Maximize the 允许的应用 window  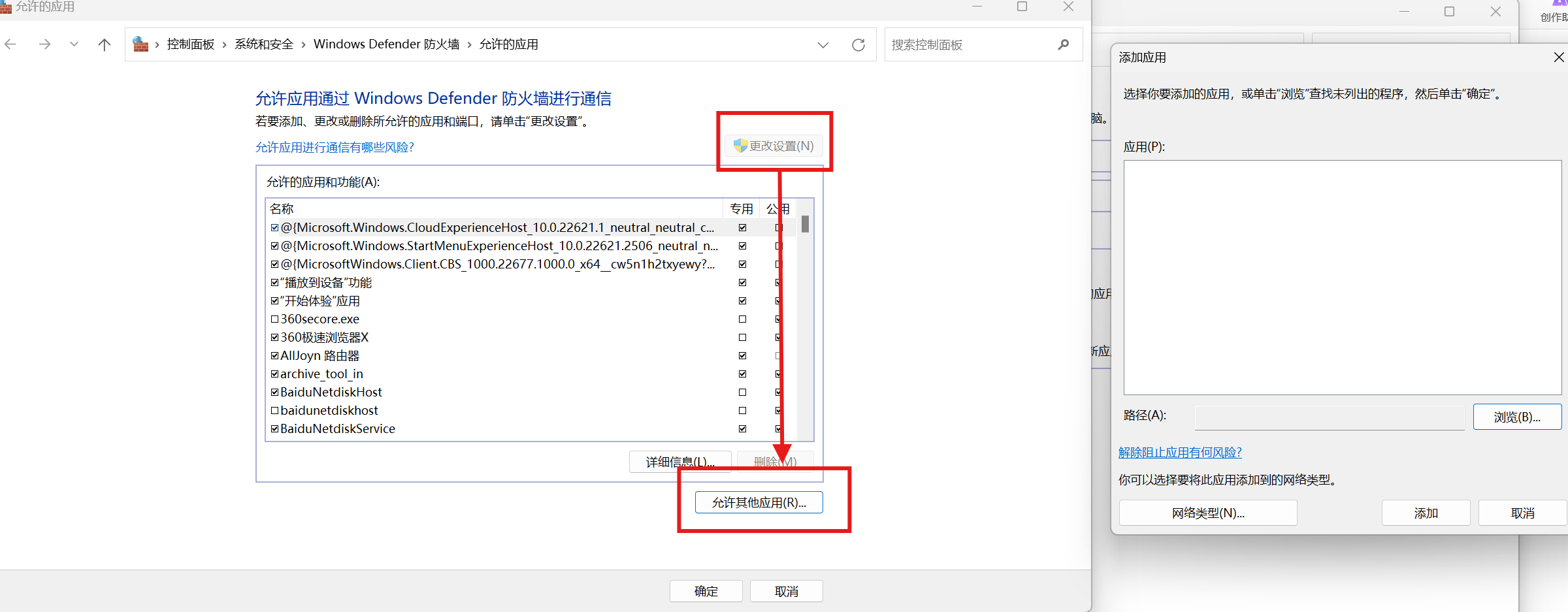[x=1022, y=7]
